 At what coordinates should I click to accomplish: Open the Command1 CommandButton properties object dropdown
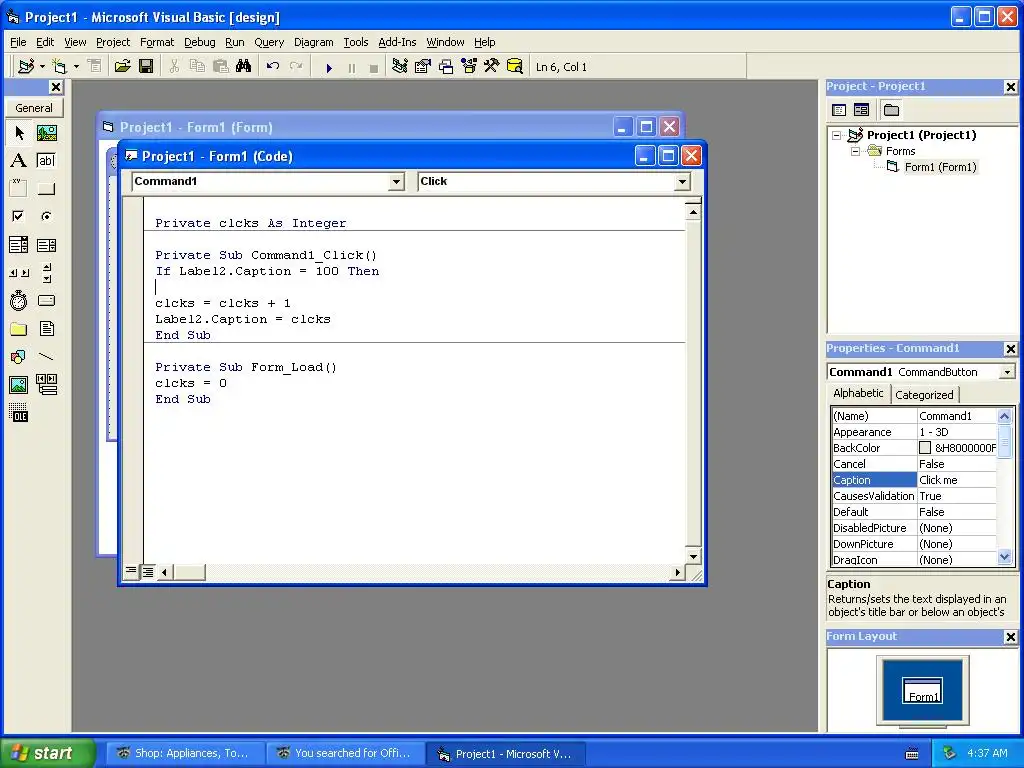[1007, 372]
